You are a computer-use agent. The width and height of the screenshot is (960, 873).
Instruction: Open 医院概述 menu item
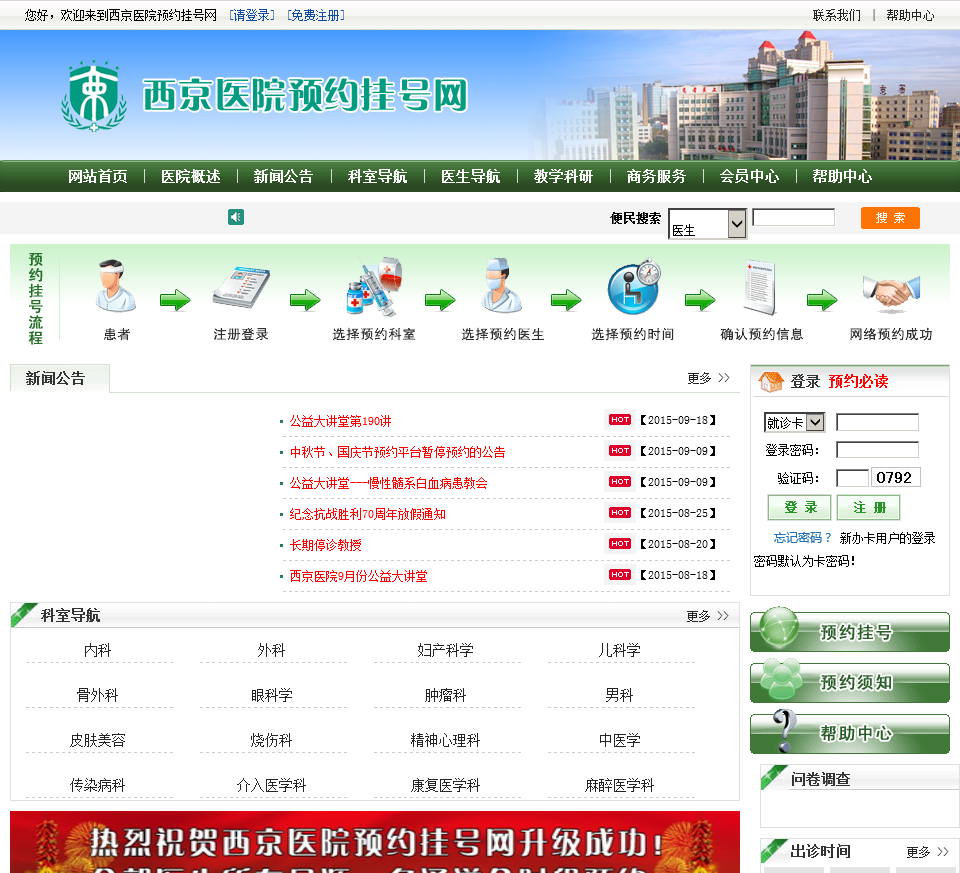coord(190,177)
